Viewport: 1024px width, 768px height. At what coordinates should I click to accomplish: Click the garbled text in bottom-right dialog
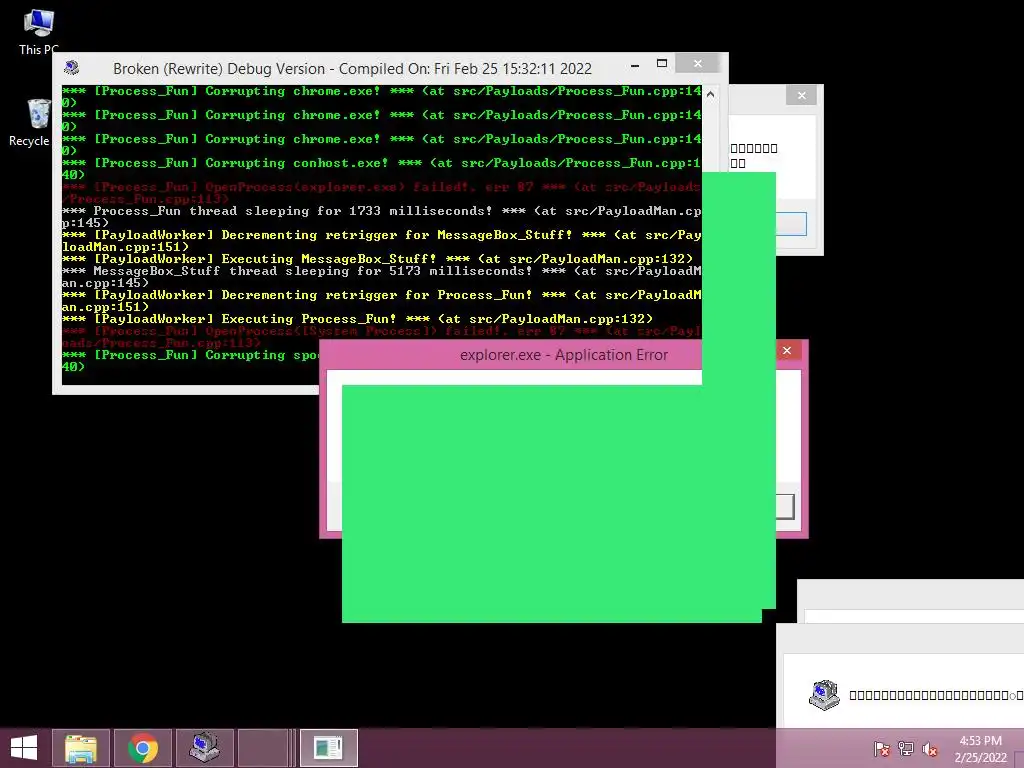[936, 696]
